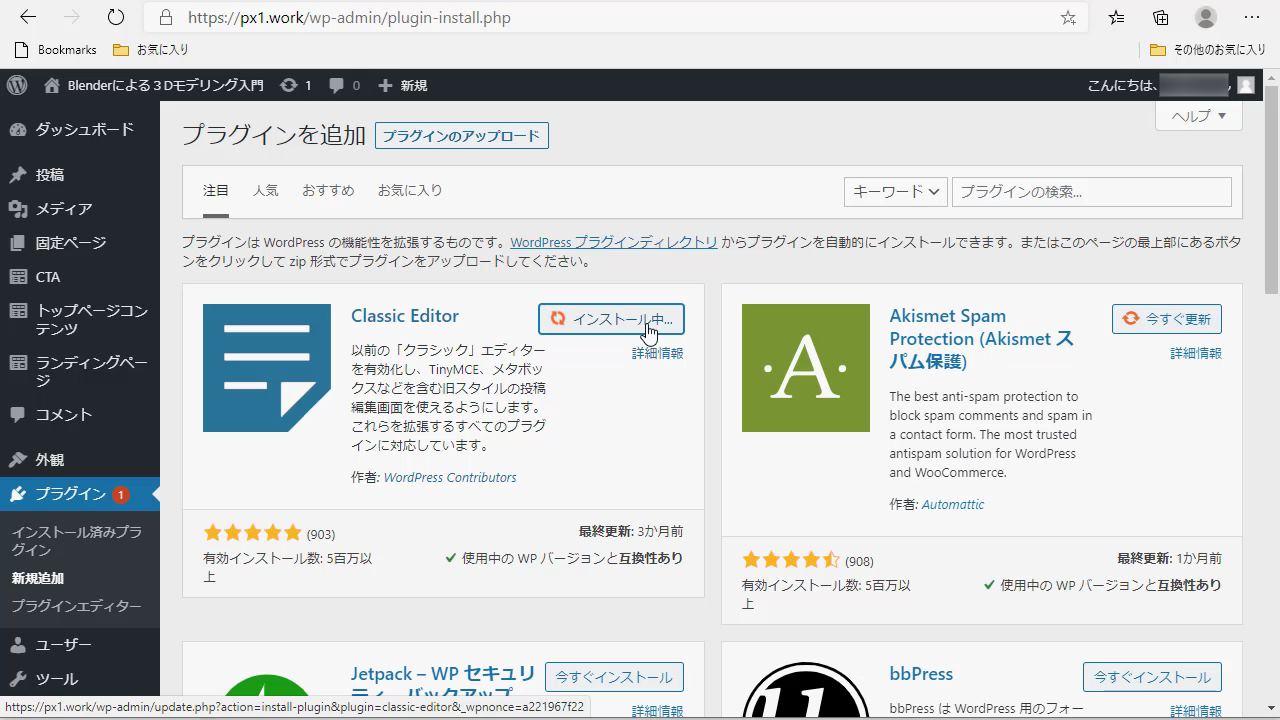Viewport: 1280px width, 720px height.
Task: Switch to the 人気 tab
Action: pyautogui.click(x=265, y=190)
